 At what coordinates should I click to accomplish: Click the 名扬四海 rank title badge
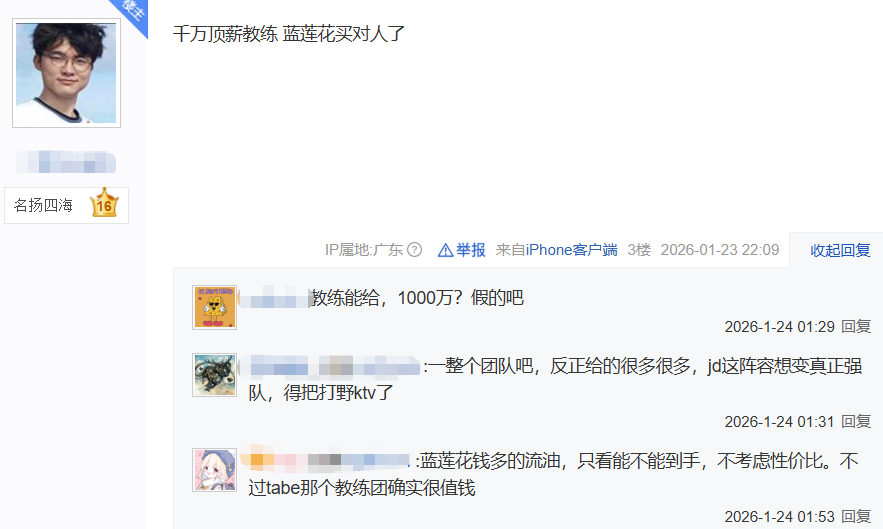pos(43,206)
